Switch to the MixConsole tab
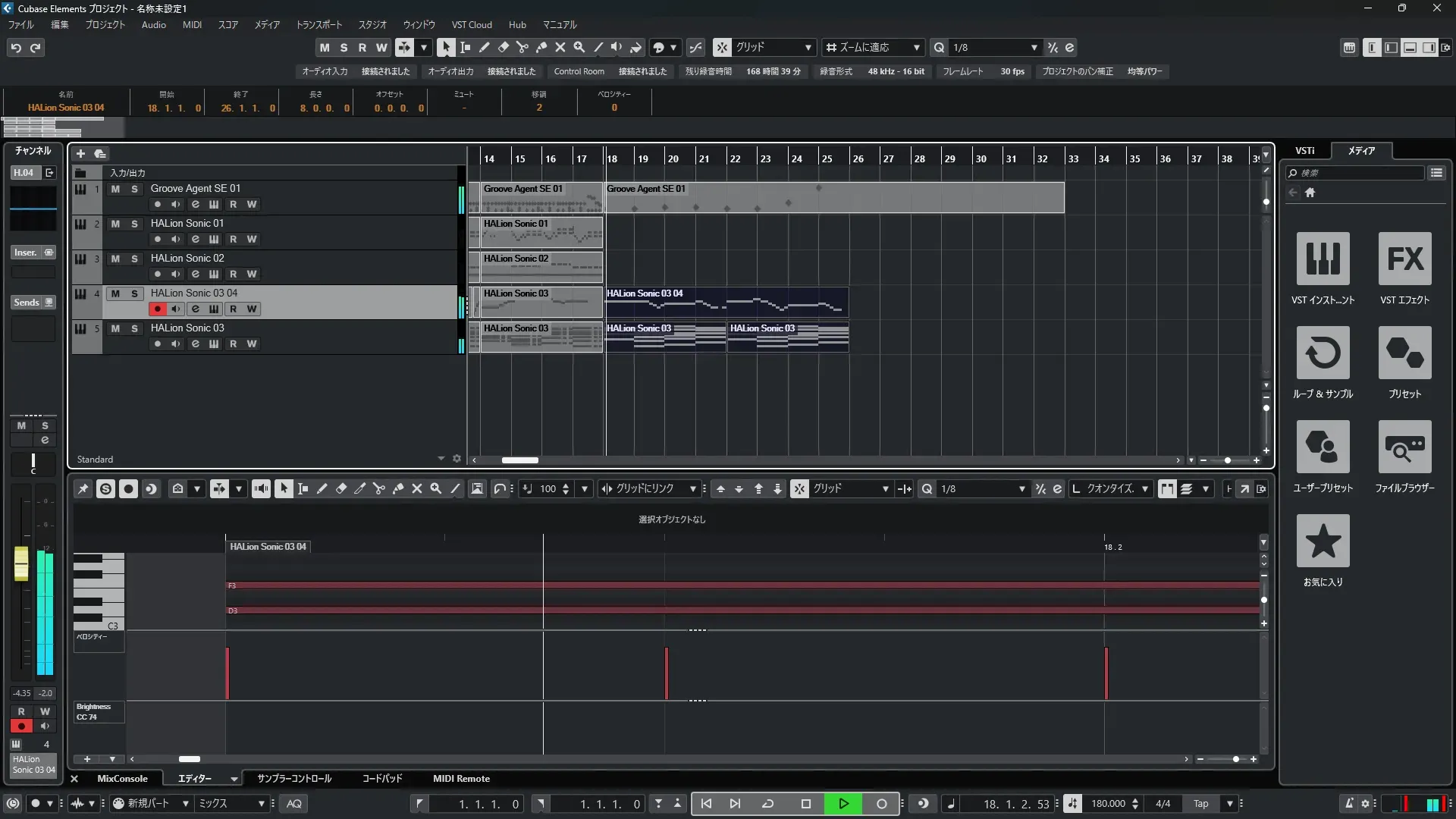Viewport: 1456px width, 819px height. 122,779
